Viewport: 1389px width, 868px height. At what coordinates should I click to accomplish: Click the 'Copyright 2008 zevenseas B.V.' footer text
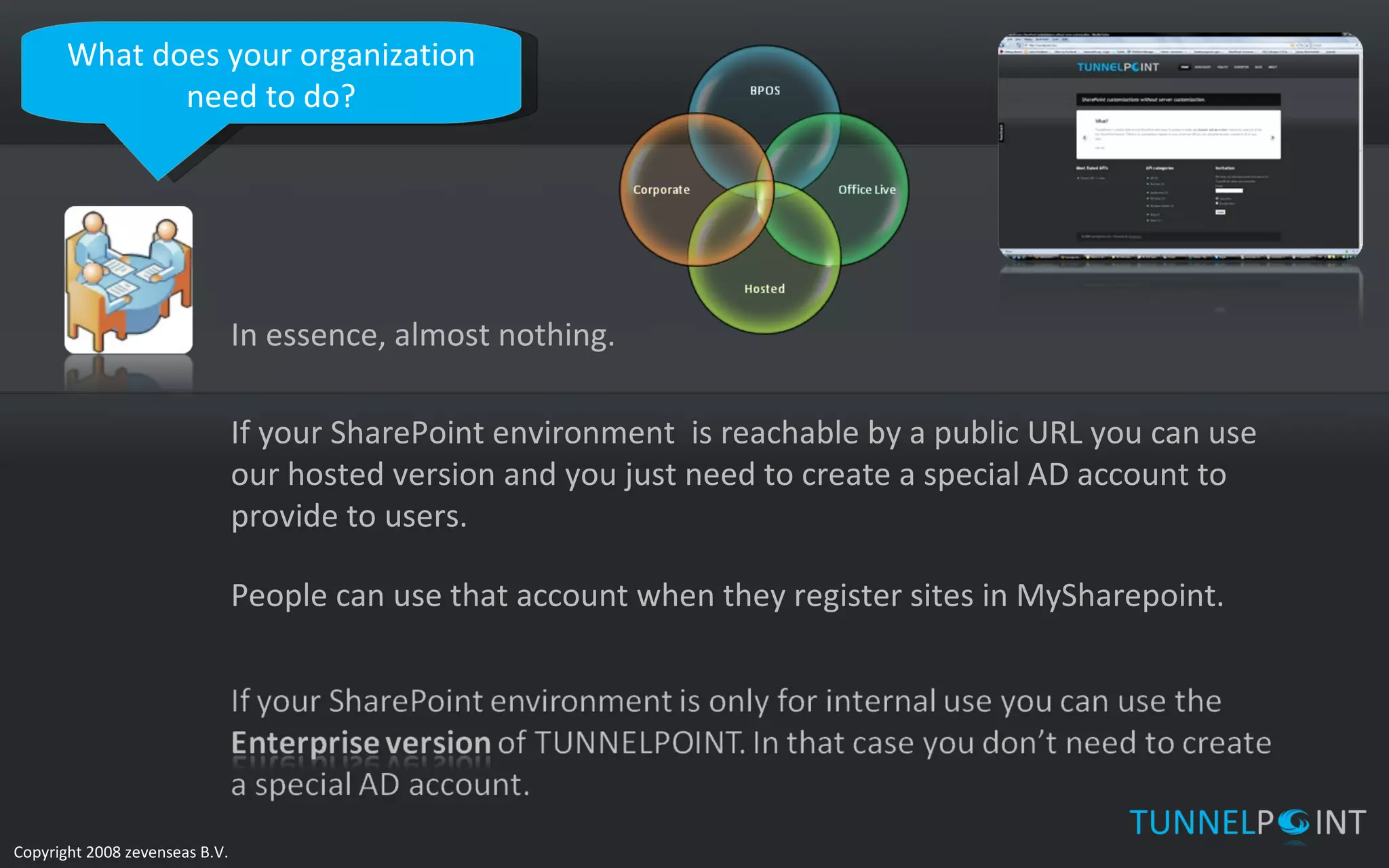click(x=121, y=852)
